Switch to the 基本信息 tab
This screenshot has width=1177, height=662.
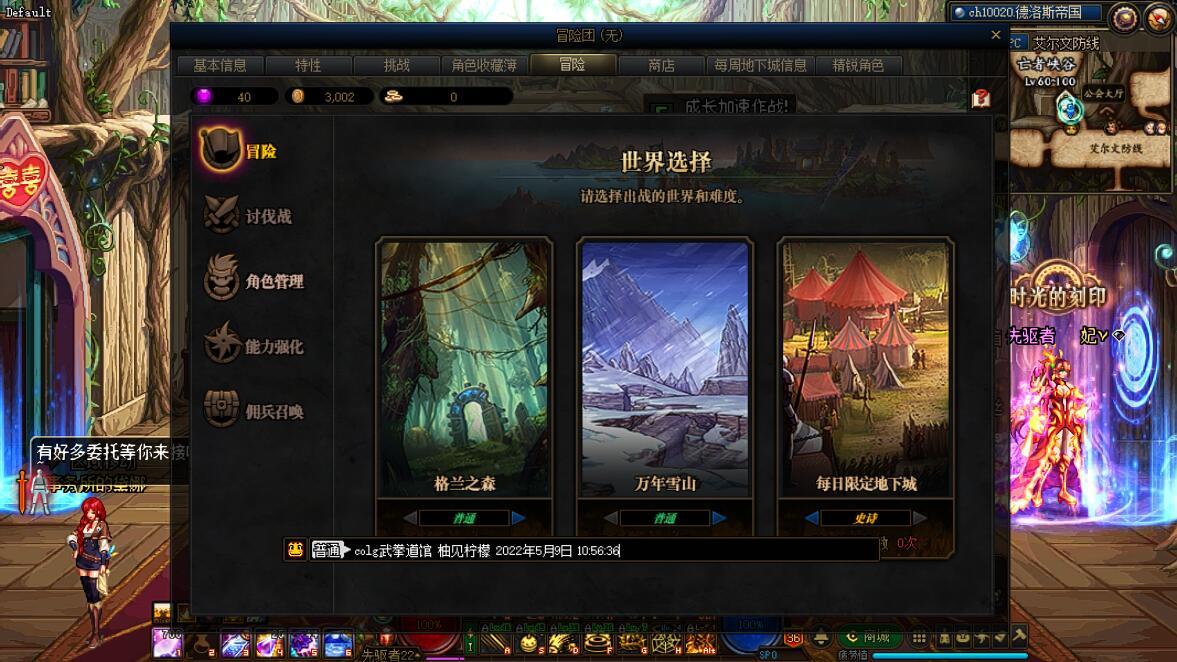pos(220,65)
